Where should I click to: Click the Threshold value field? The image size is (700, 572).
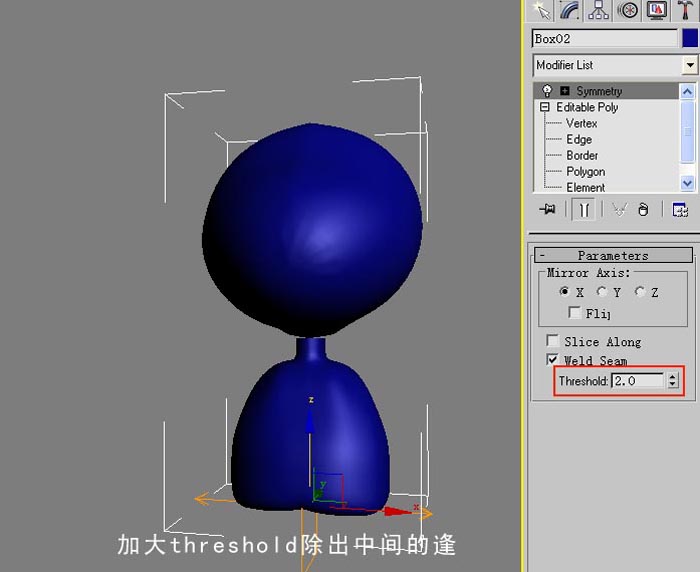(x=638, y=381)
